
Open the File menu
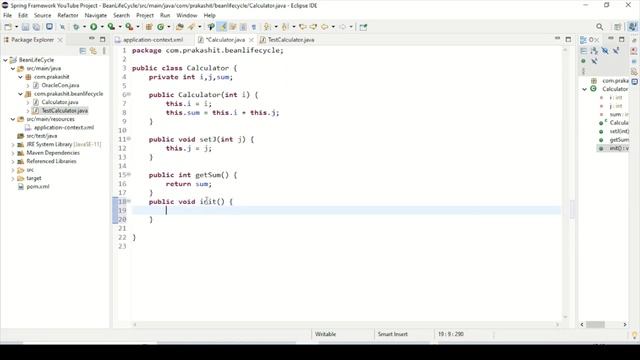(7, 15)
